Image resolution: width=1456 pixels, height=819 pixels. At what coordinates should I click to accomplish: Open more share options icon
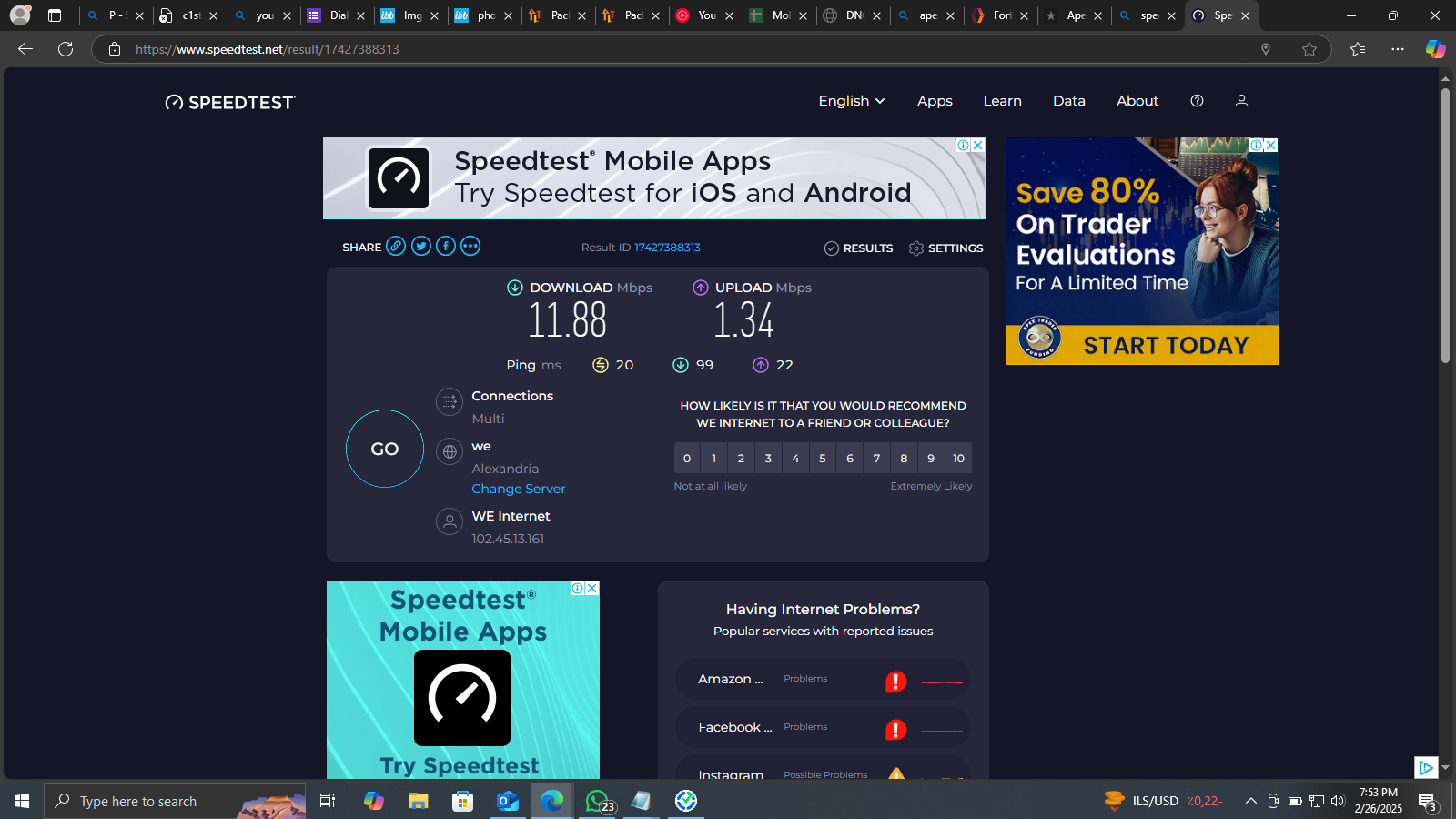(470, 246)
